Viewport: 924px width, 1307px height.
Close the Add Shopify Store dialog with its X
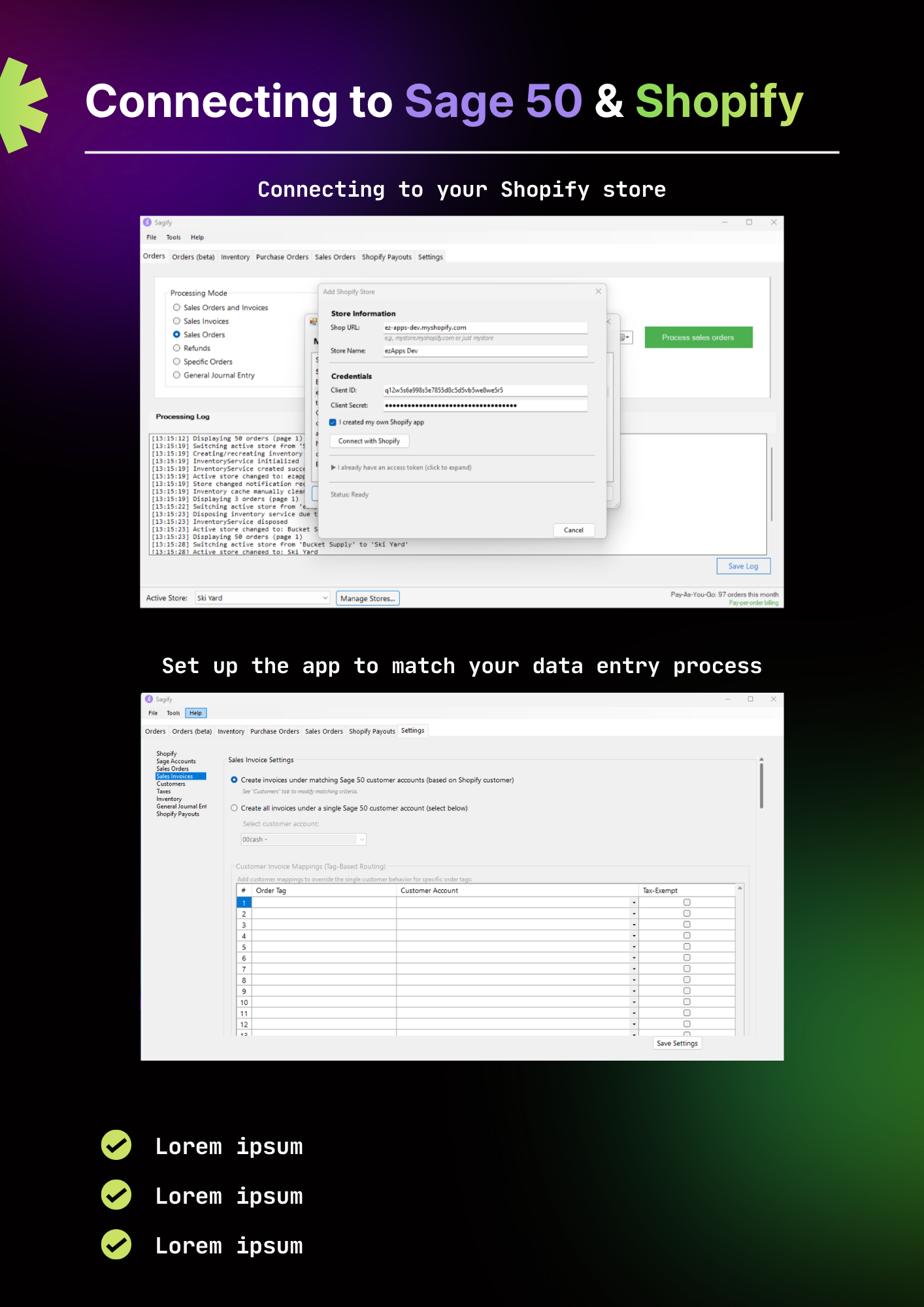pos(598,291)
